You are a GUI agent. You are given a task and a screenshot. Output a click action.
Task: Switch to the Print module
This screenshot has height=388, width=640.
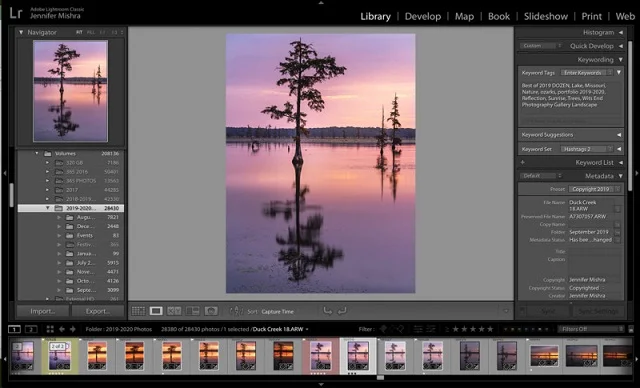tap(591, 16)
